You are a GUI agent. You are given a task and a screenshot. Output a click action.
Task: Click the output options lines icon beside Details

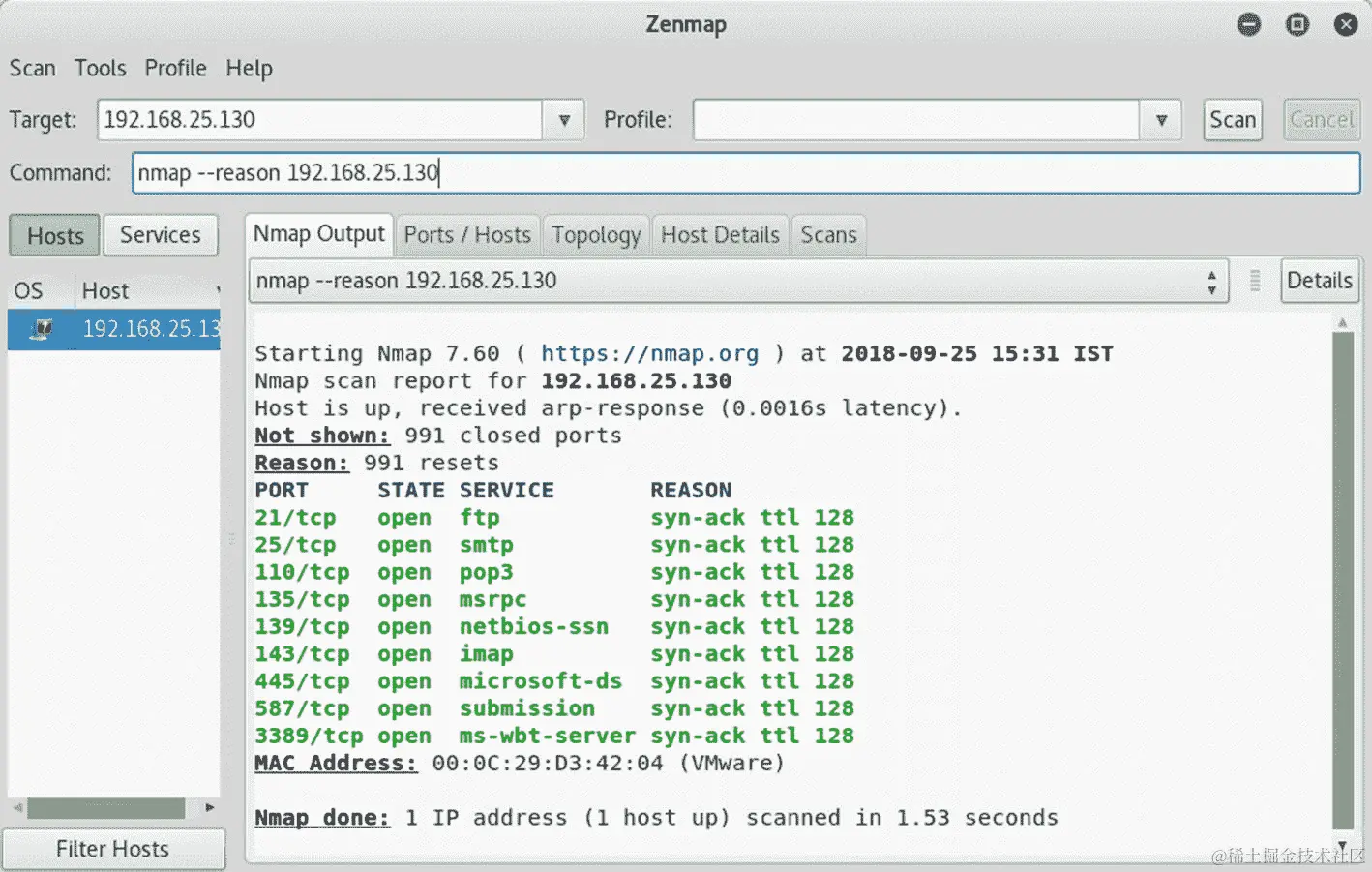coord(1255,281)
